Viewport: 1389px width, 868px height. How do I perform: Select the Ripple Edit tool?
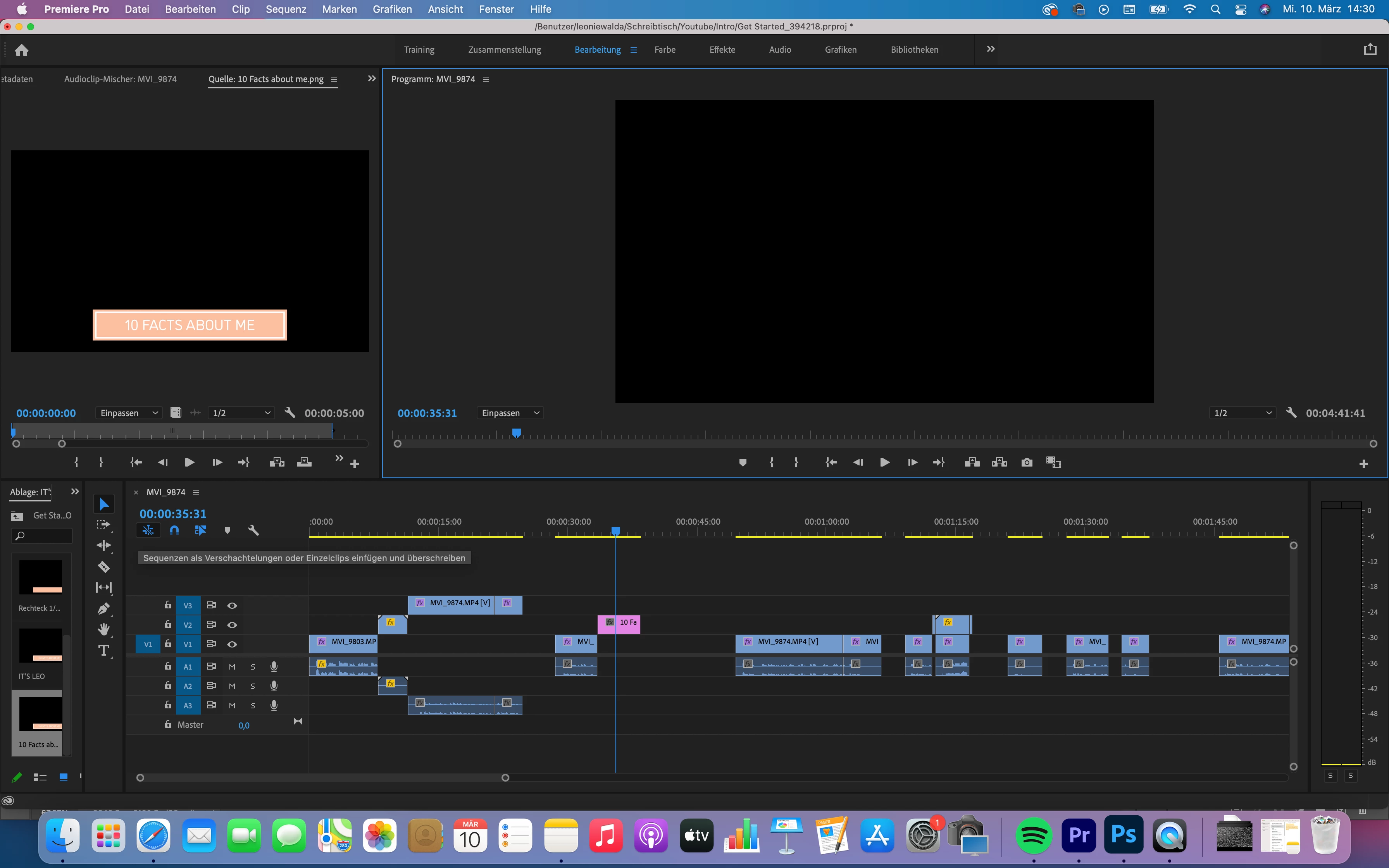click(104, 545)
